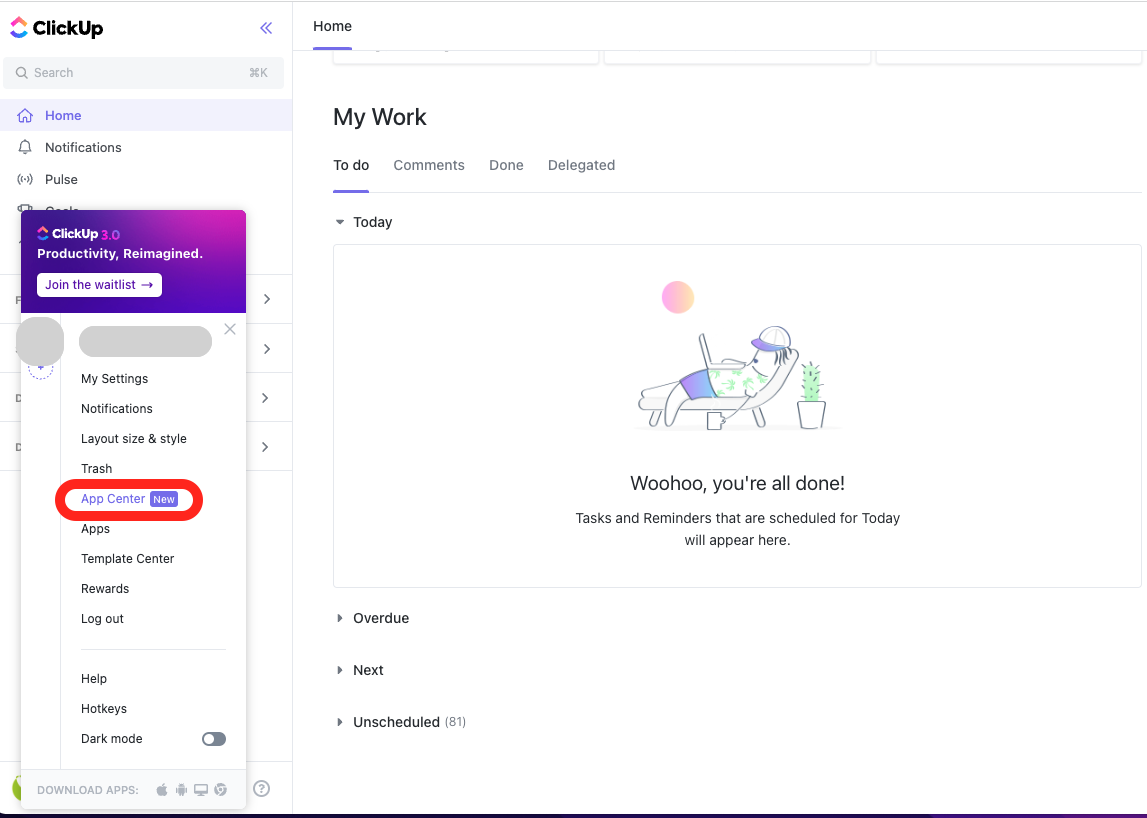Log out from the account menu
Image resolution: width=1147 pixels, height=818 pixels.
point(102,618)
